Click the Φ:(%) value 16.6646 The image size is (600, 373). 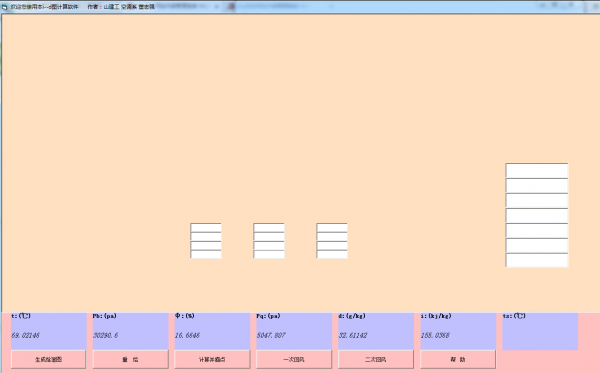[x=187, y=336]
